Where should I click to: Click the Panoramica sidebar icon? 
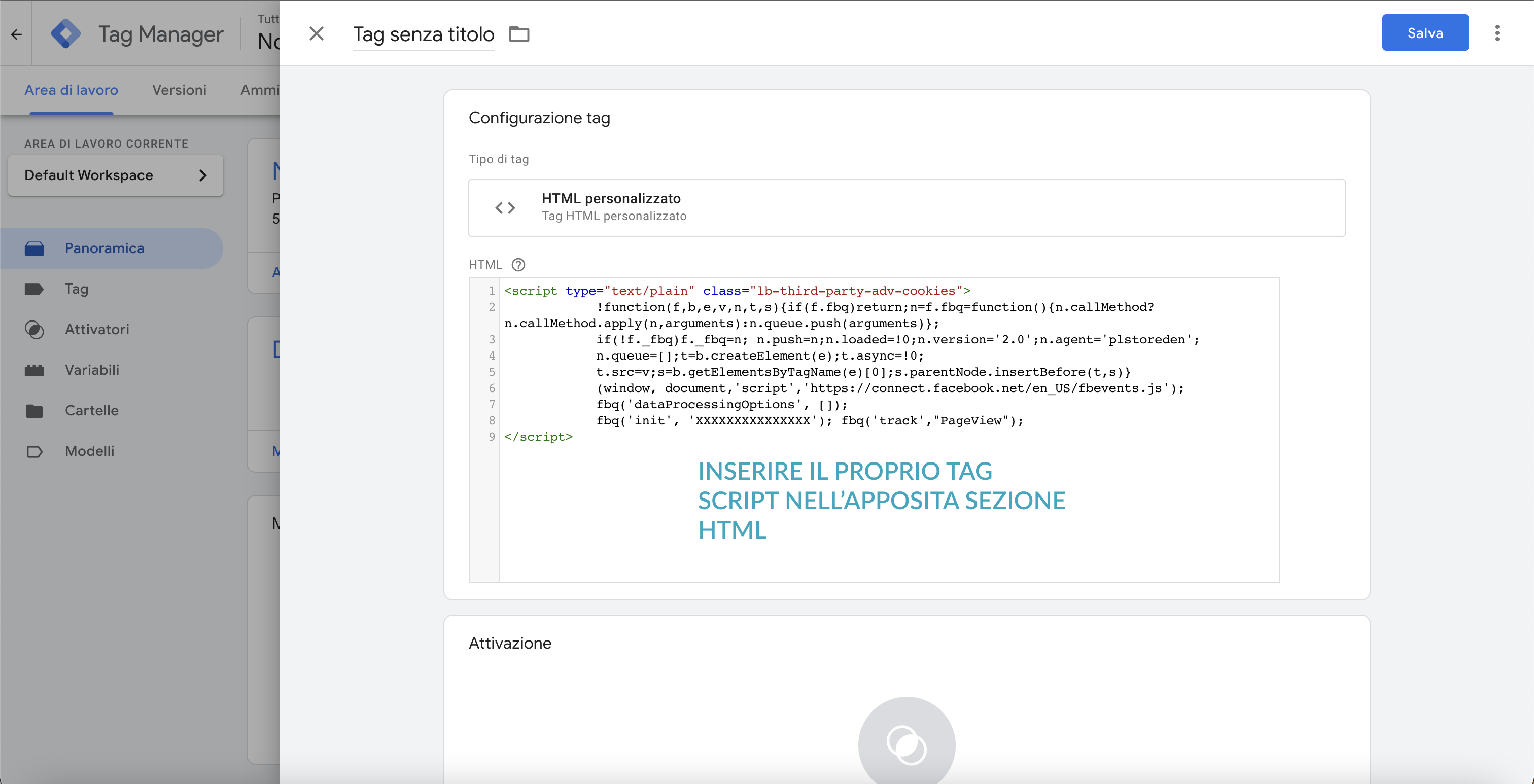click(x=34, y=248)
